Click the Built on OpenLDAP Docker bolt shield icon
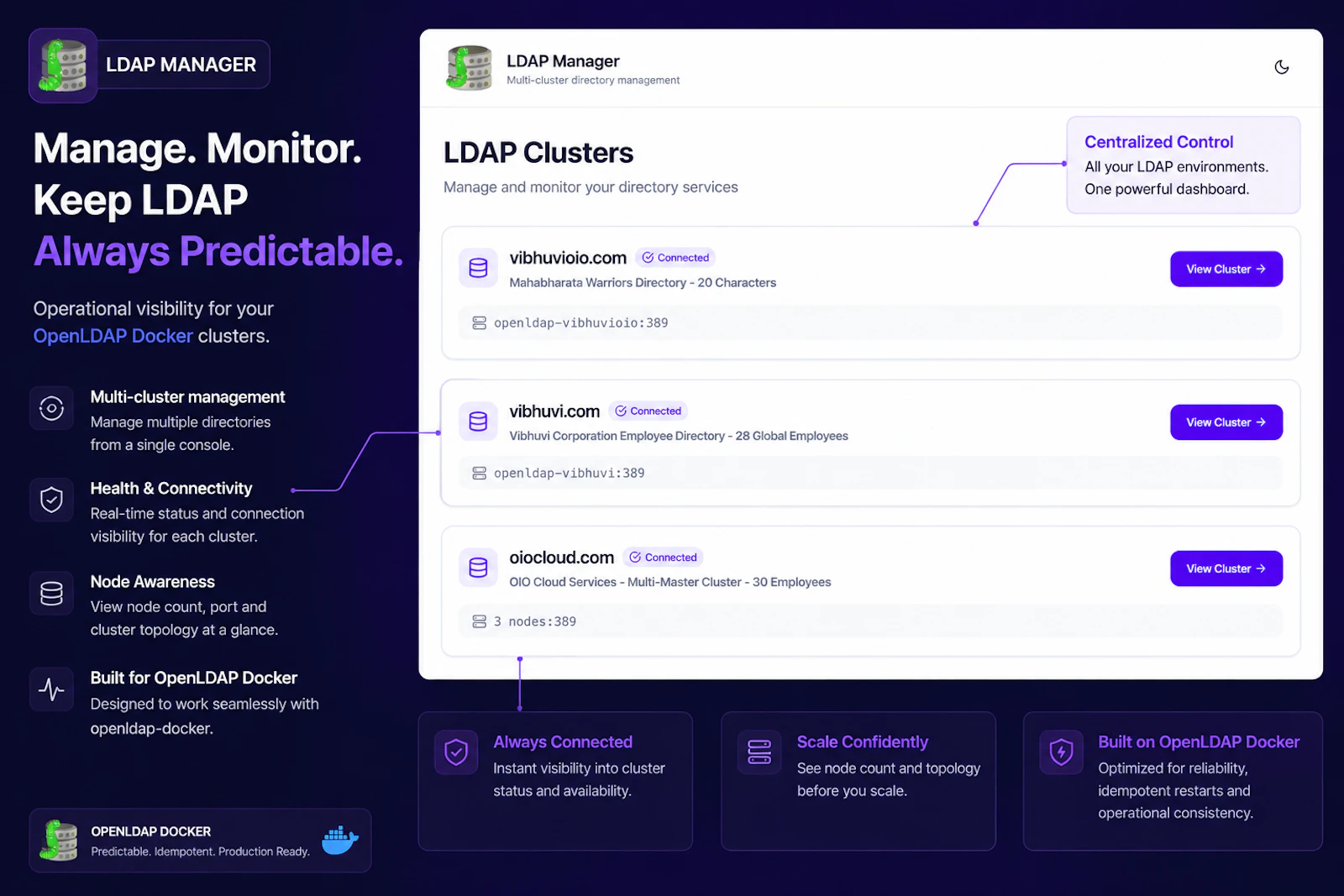 [x=1061, y=752]
